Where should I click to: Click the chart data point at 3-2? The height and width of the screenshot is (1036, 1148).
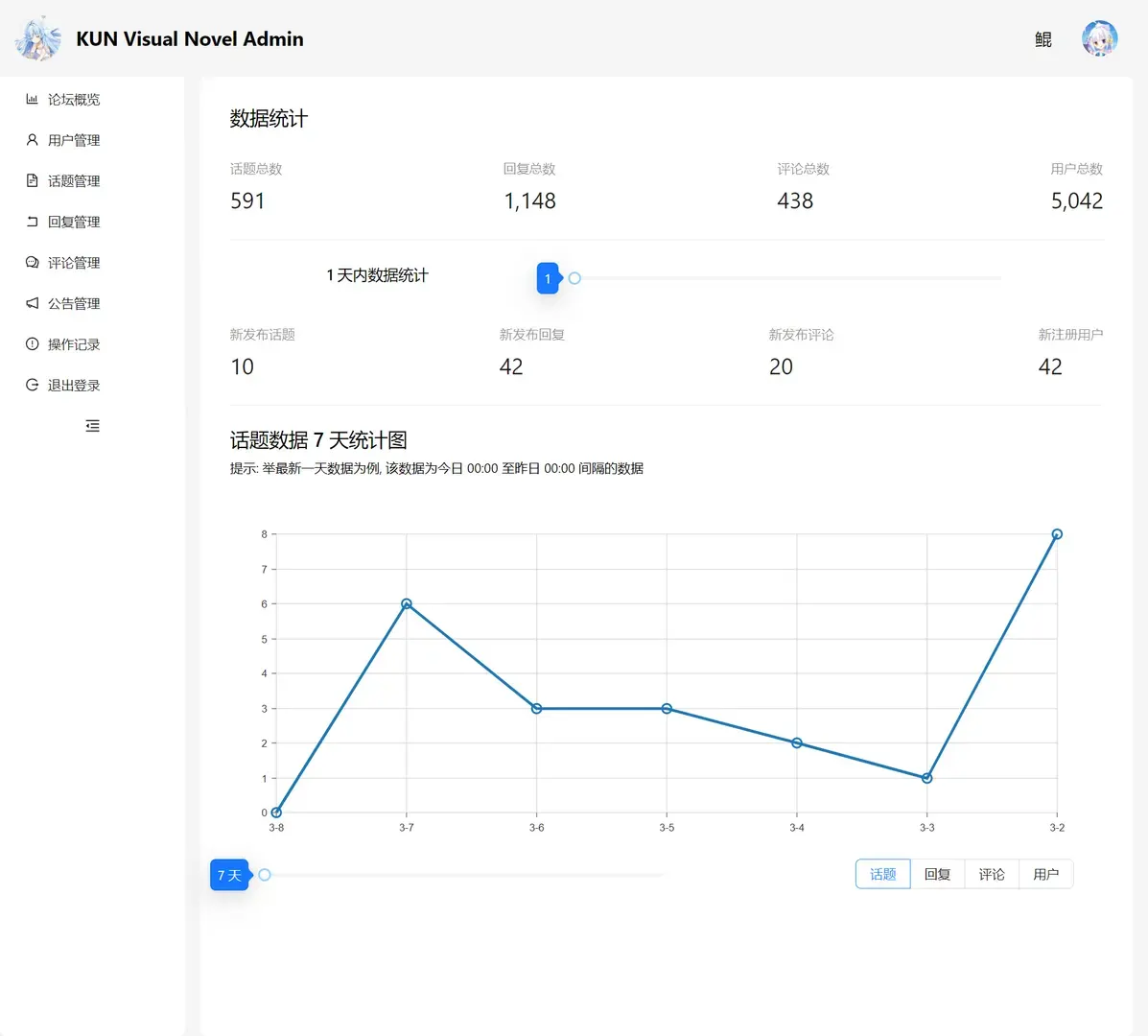point(1057,534)
